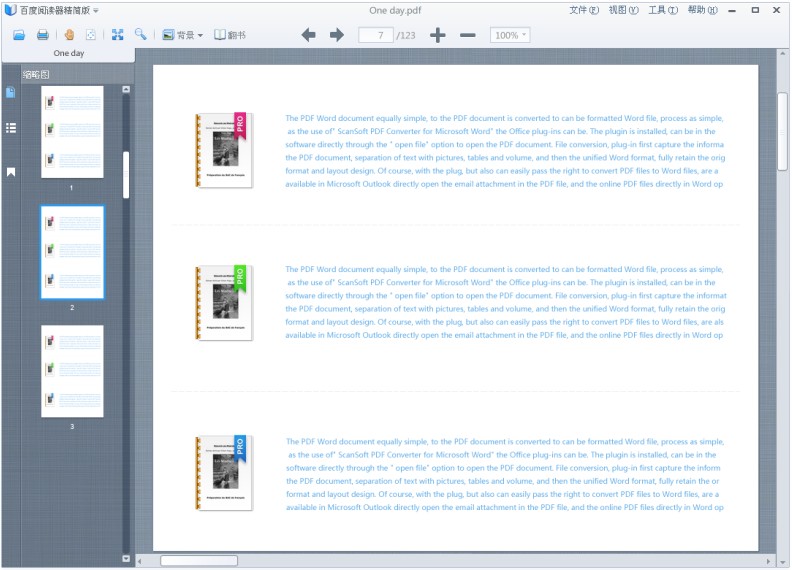Switch to the outline list sidebar icon
Viewport: 792px width, 570px height.
pyautogui.click(x=11, y=128)
